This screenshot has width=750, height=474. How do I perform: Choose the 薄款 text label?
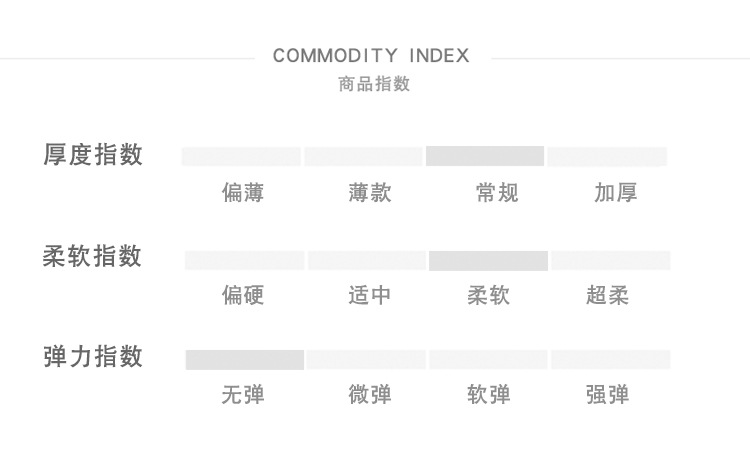370,193
